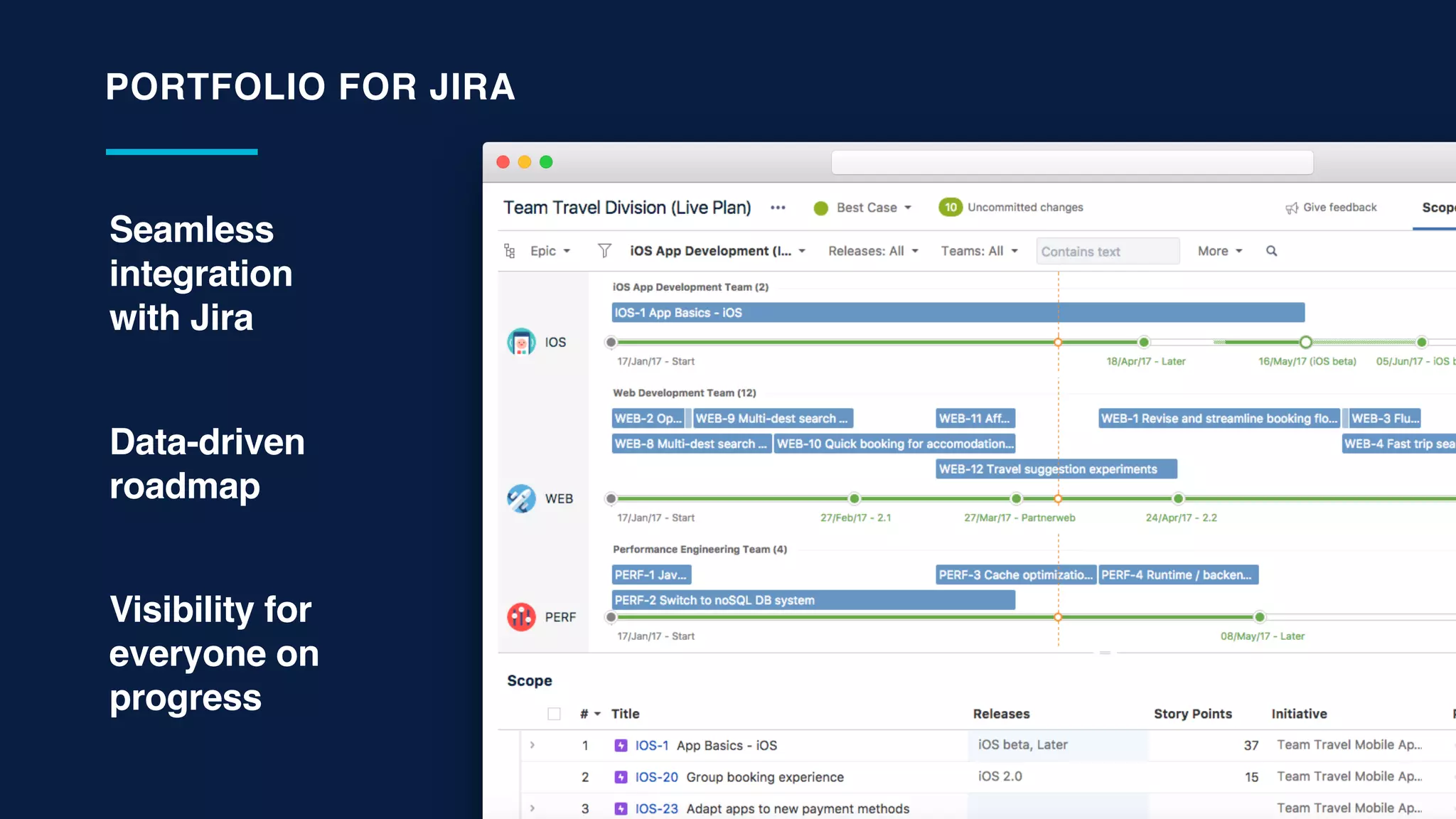Expand the IOS-23 row chevron
The height and width of the screenshot is (819, 1456).
pyautogui.click(x=532, y=808)
